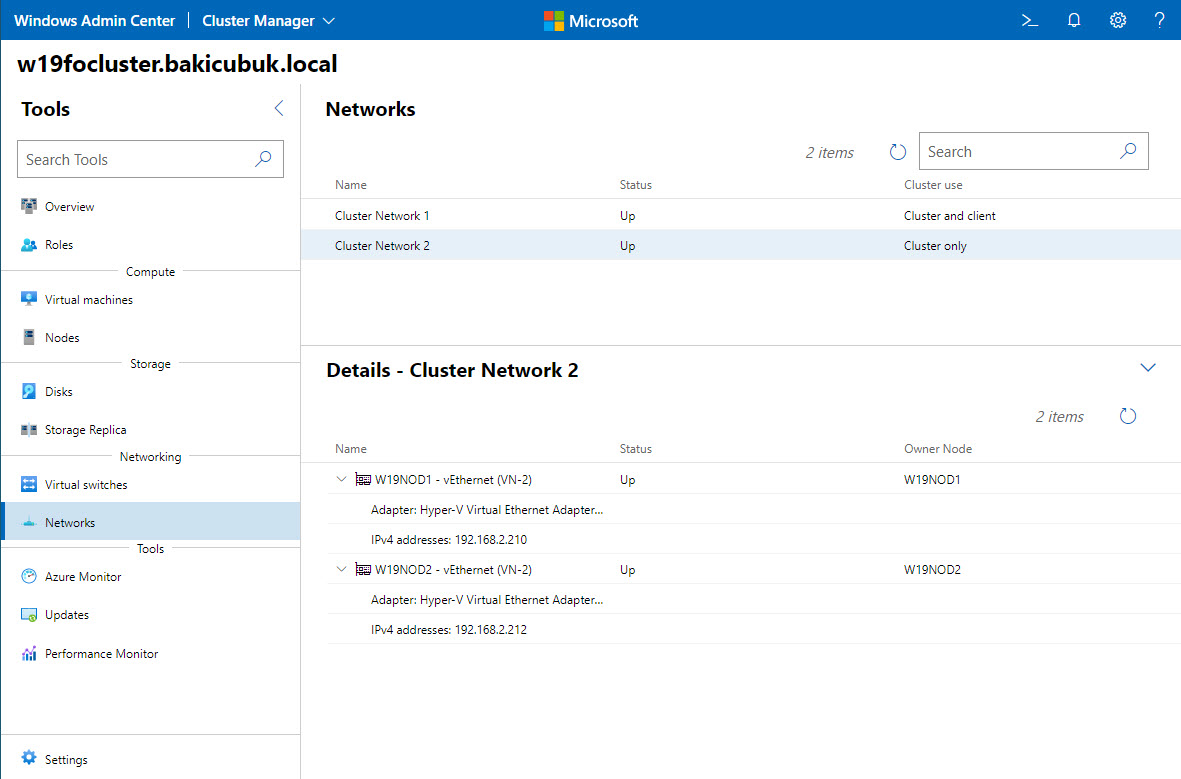Go to Virtual machines
Image resolution: width=1181 pixels, height=779 pixels.
[151, 299]
